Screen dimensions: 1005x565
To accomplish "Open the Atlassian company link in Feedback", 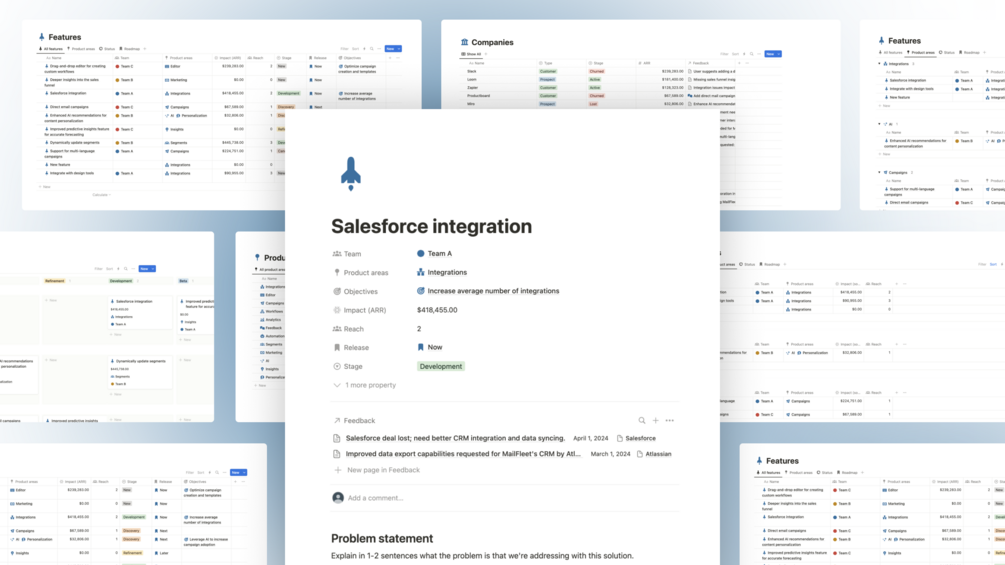I will pyautogui.click(x=654, y=454).
